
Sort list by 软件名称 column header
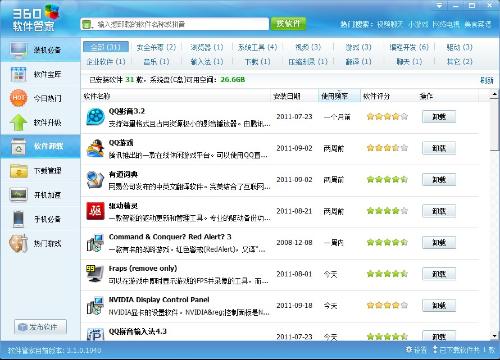[175, 96]
